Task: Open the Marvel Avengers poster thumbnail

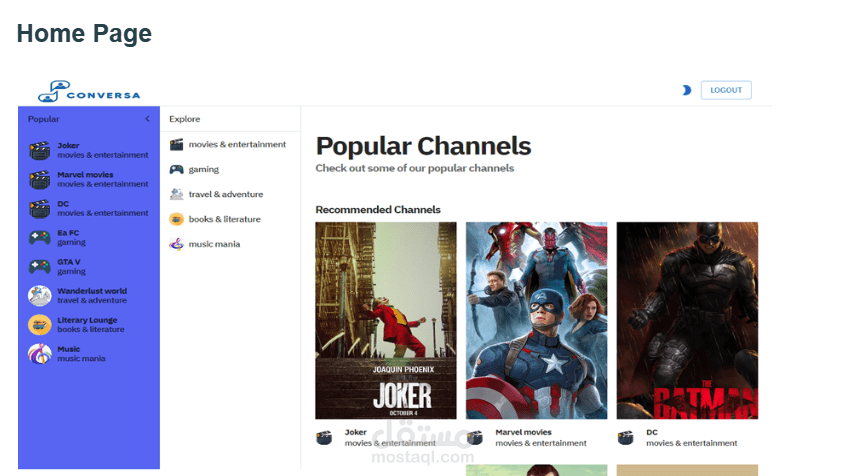Action: (x=536, y=321)
